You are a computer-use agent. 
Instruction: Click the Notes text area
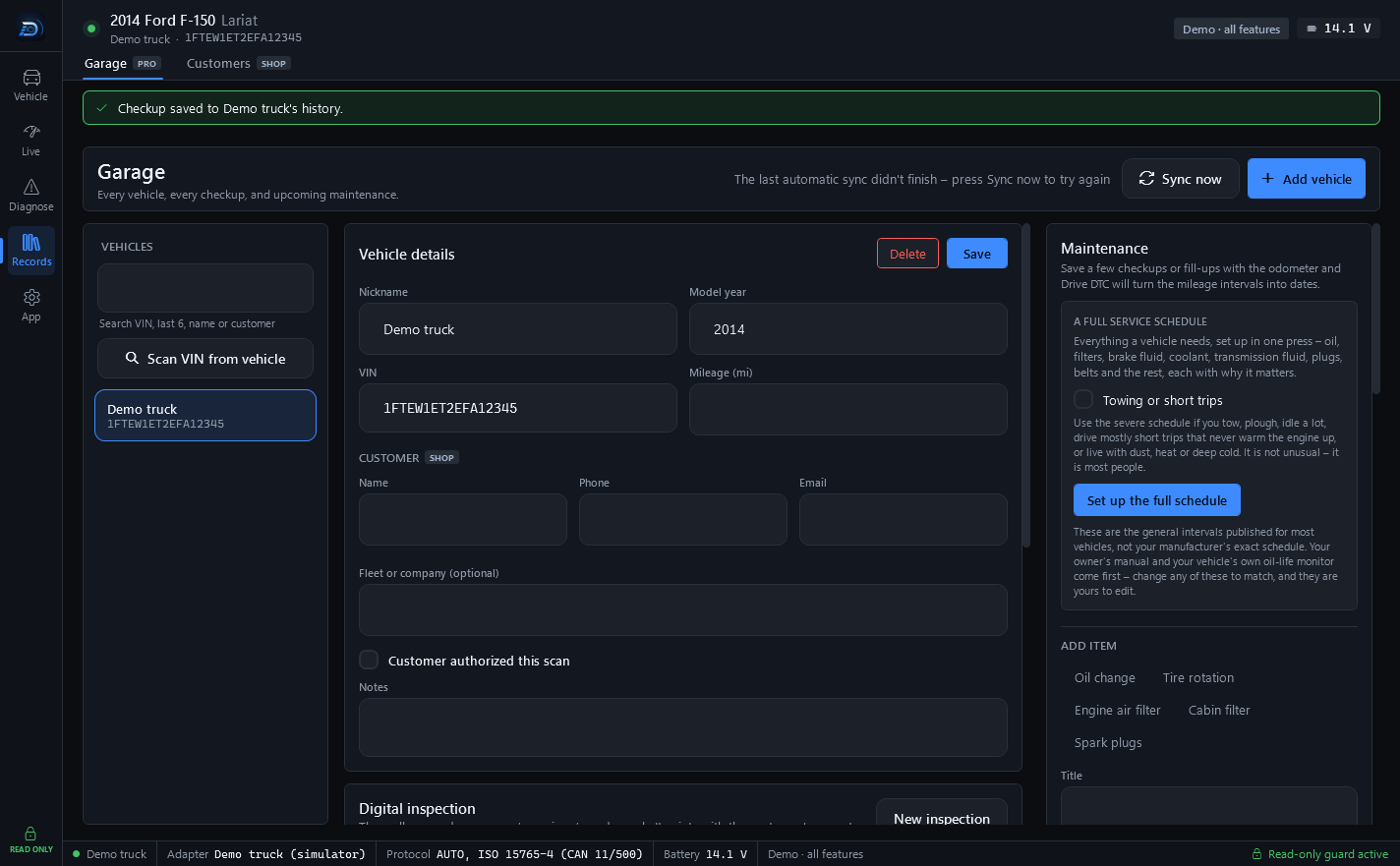click(683, 727)
